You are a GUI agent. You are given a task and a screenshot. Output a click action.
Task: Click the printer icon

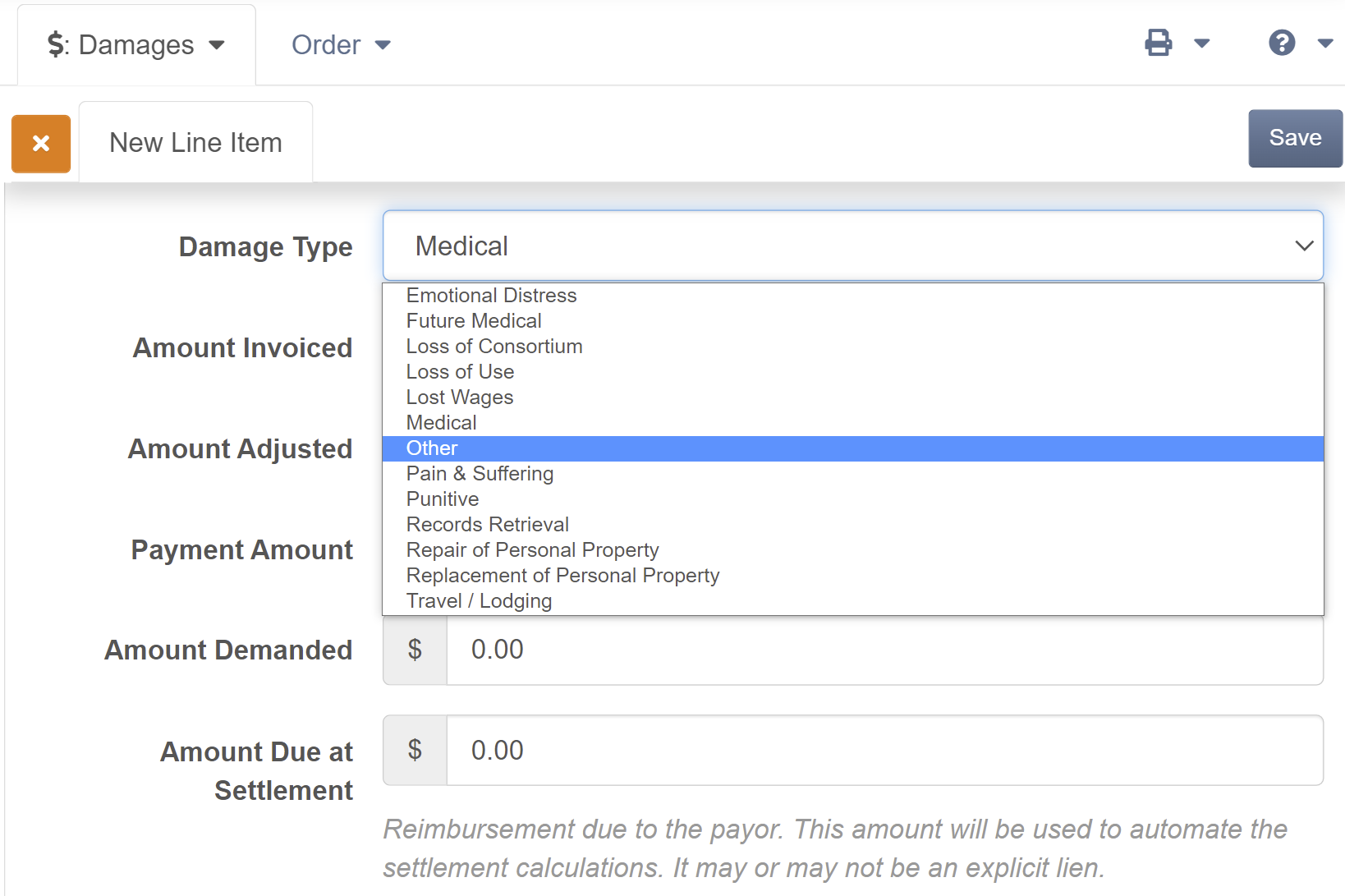pyautogui.click(x=1159, y=43)
